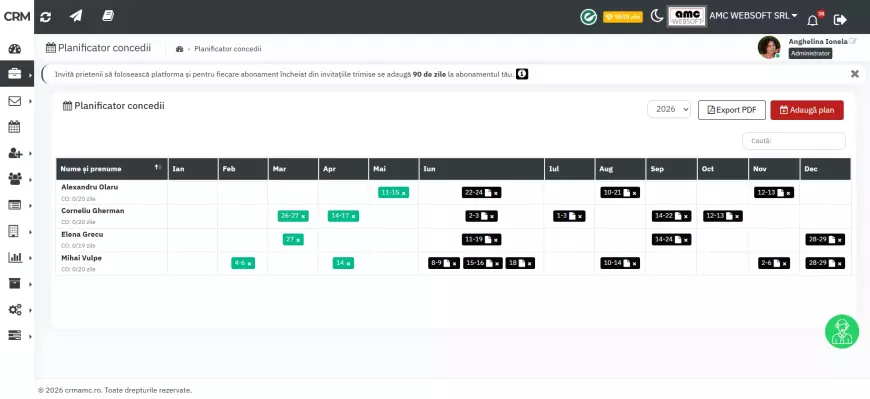
Task: Click the refresh arrows icon in top bar
Action: [45, 17]
